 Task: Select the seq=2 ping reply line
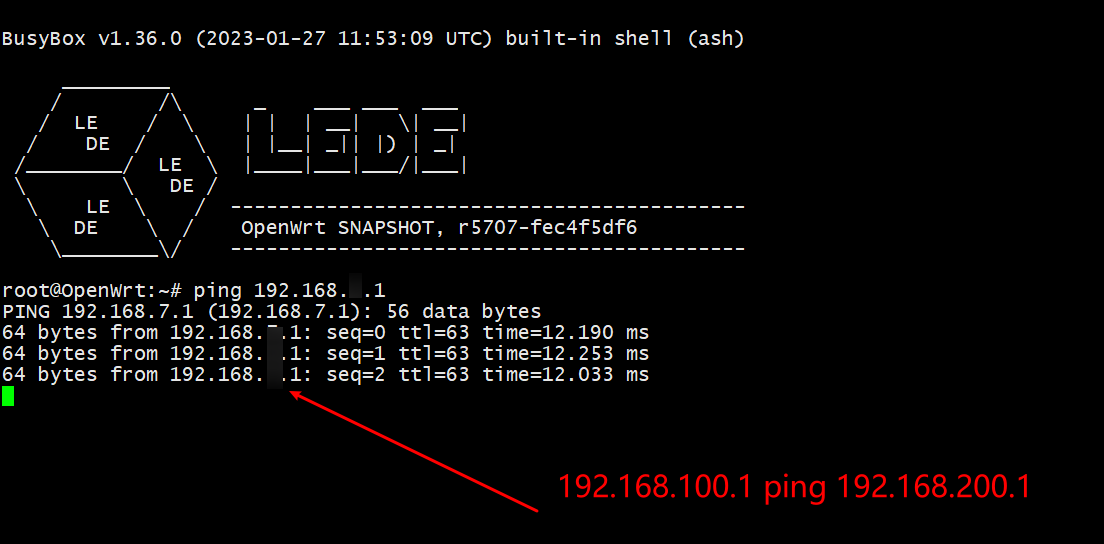[325, 374]
